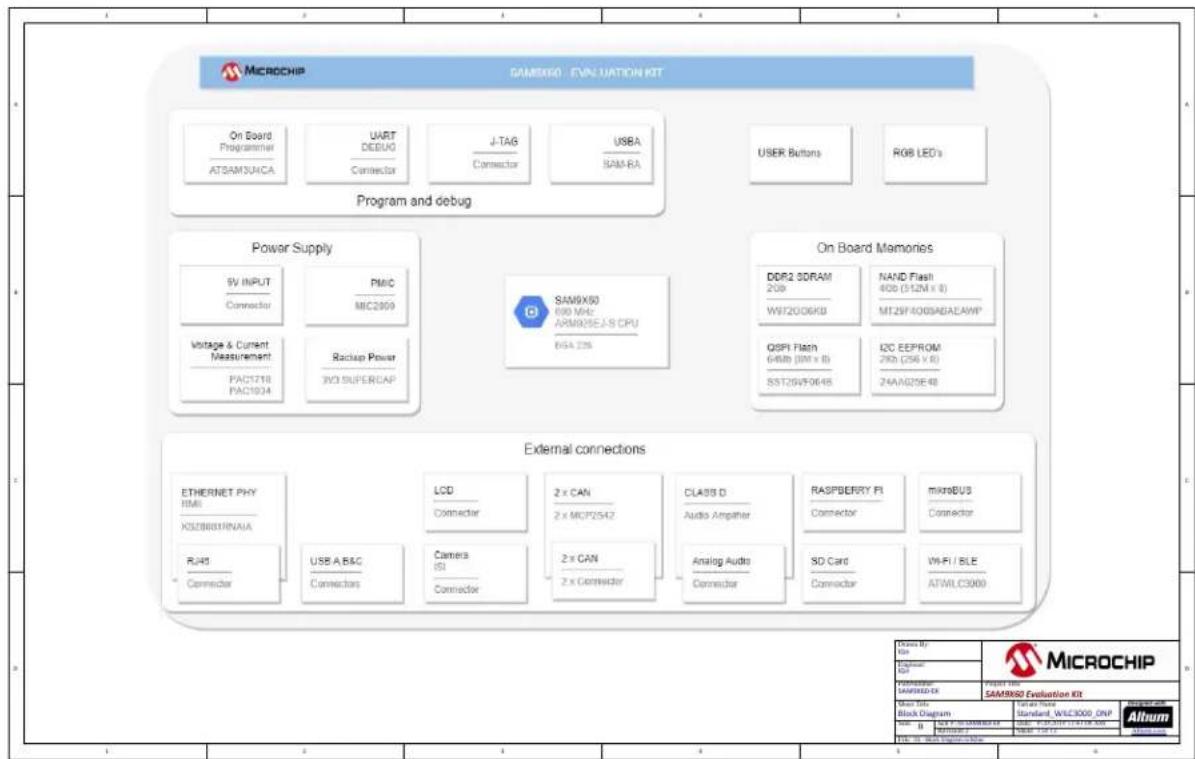Screen dimensions: 1195x759
Task: Select the 2 x CAN 2 x Connector block
Action: click(603, 570)
